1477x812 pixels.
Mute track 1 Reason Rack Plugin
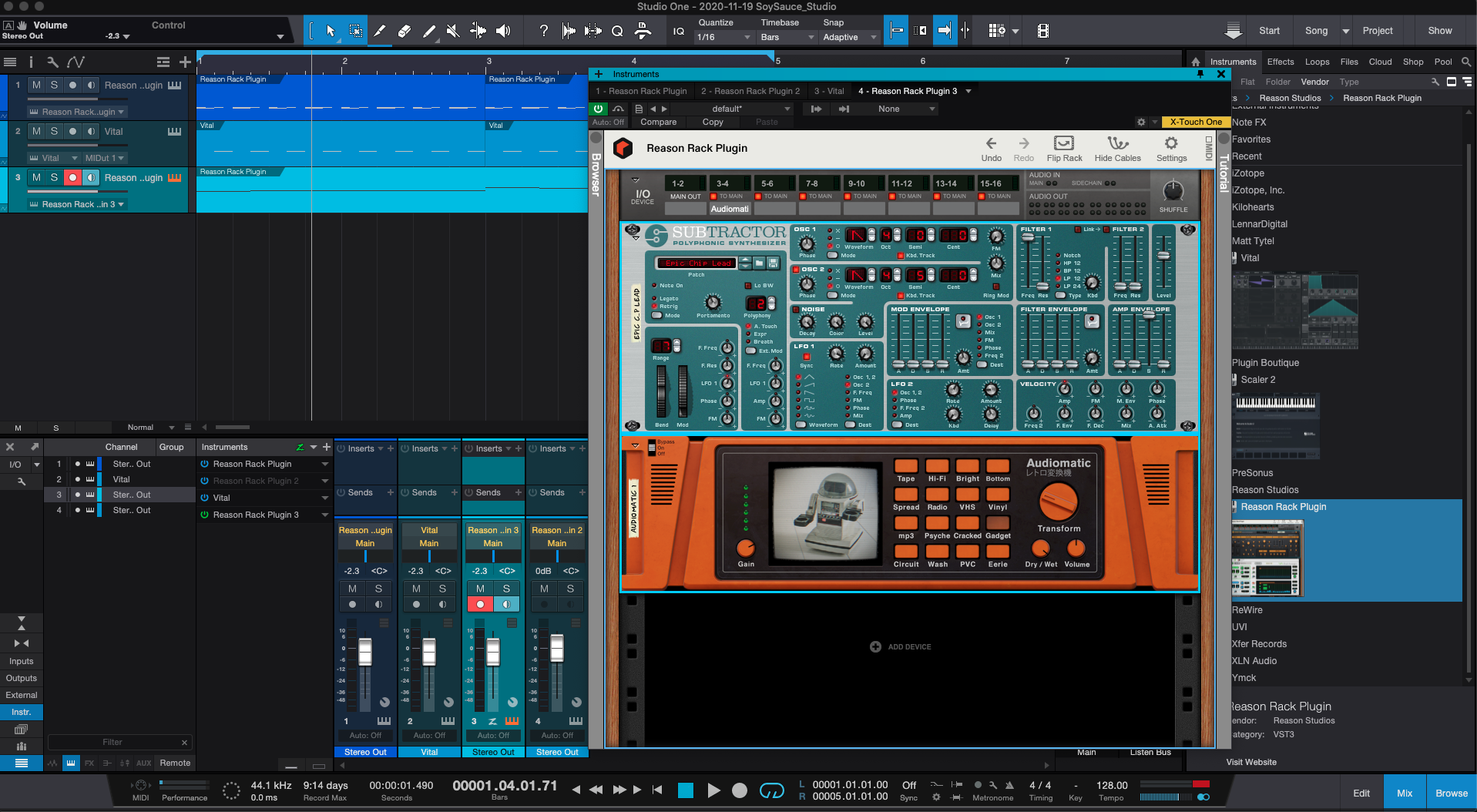click(x=36, y=85)
